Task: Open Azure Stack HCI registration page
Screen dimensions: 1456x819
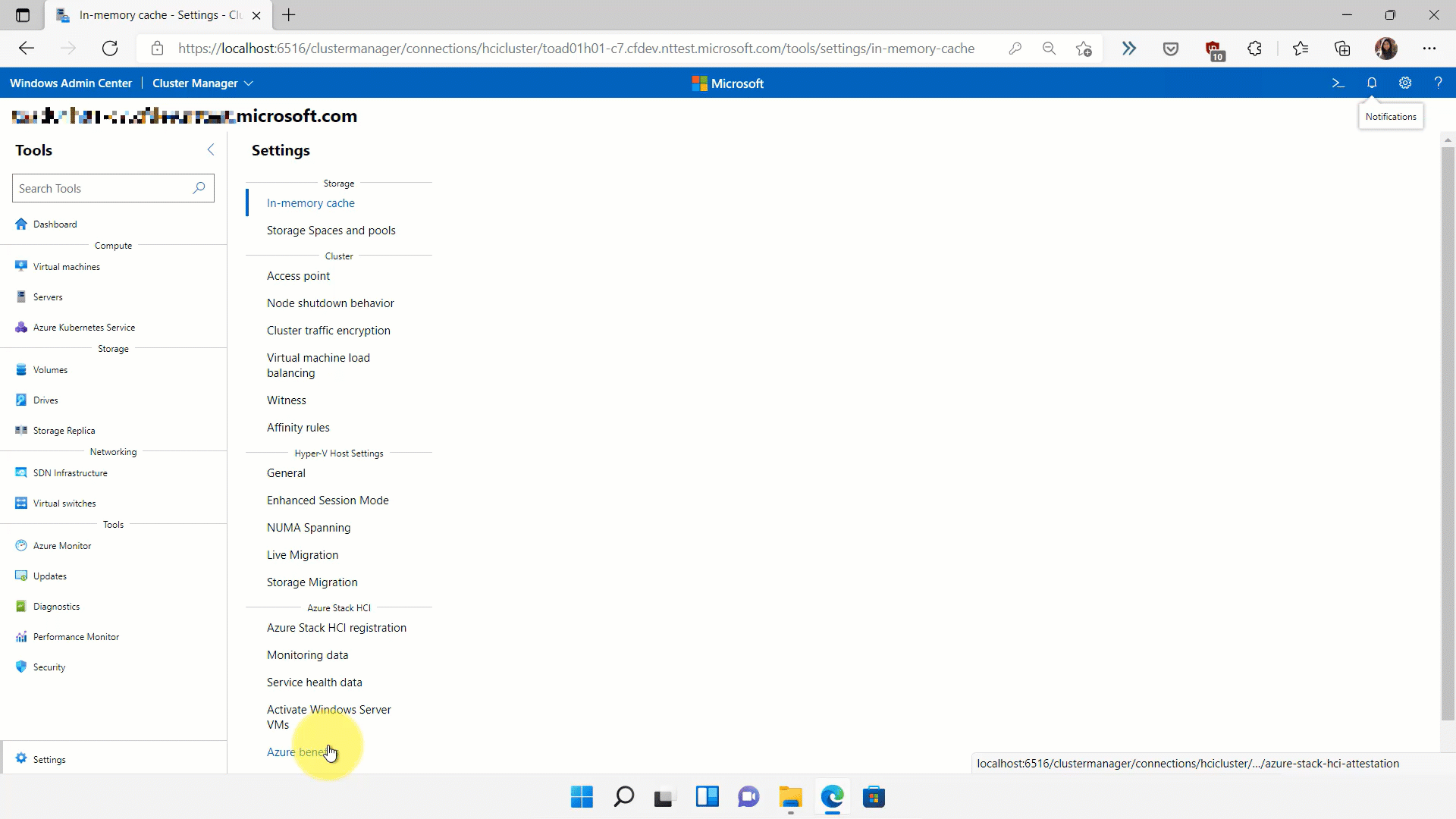Action: coord(336,627)
